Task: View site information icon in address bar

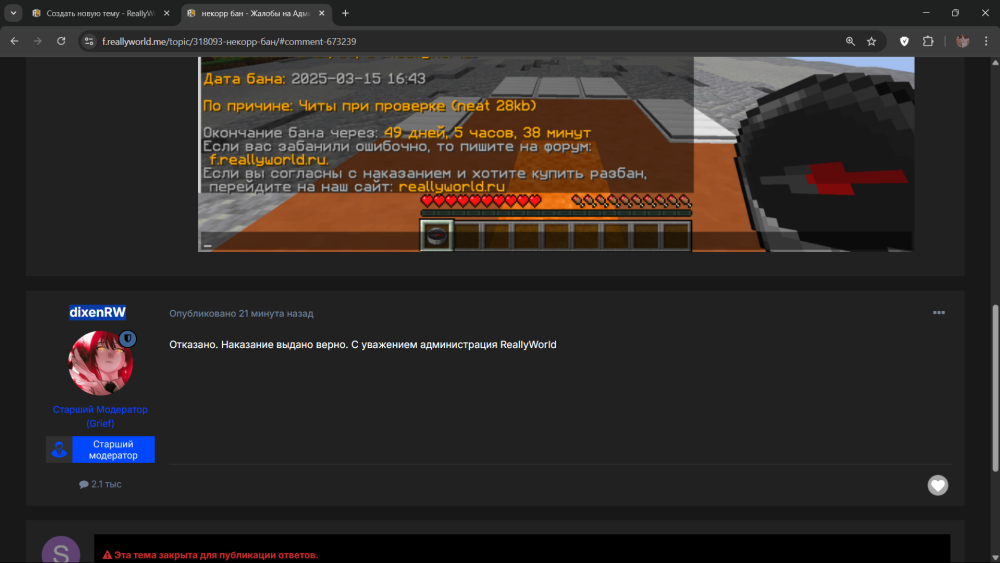Action: click(x=89, y=41)
